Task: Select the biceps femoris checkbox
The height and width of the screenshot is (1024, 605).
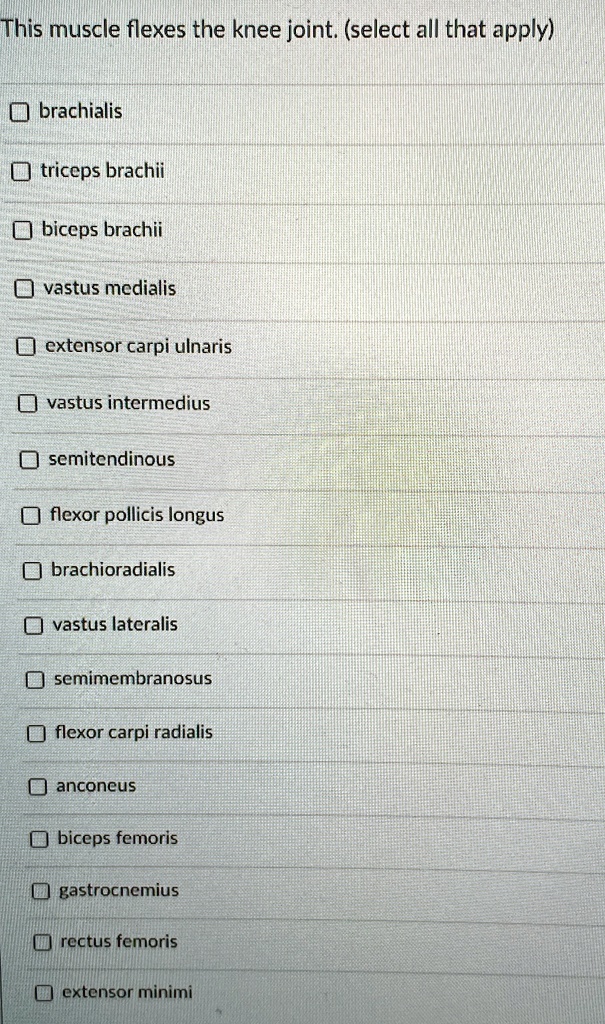Action: pos(39,839)
